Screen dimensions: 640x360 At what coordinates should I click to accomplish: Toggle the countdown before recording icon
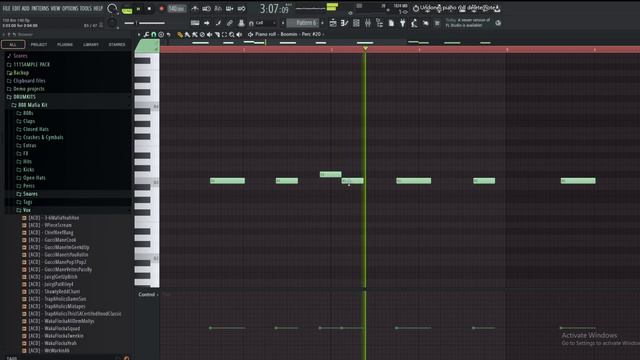pos(218,9)
